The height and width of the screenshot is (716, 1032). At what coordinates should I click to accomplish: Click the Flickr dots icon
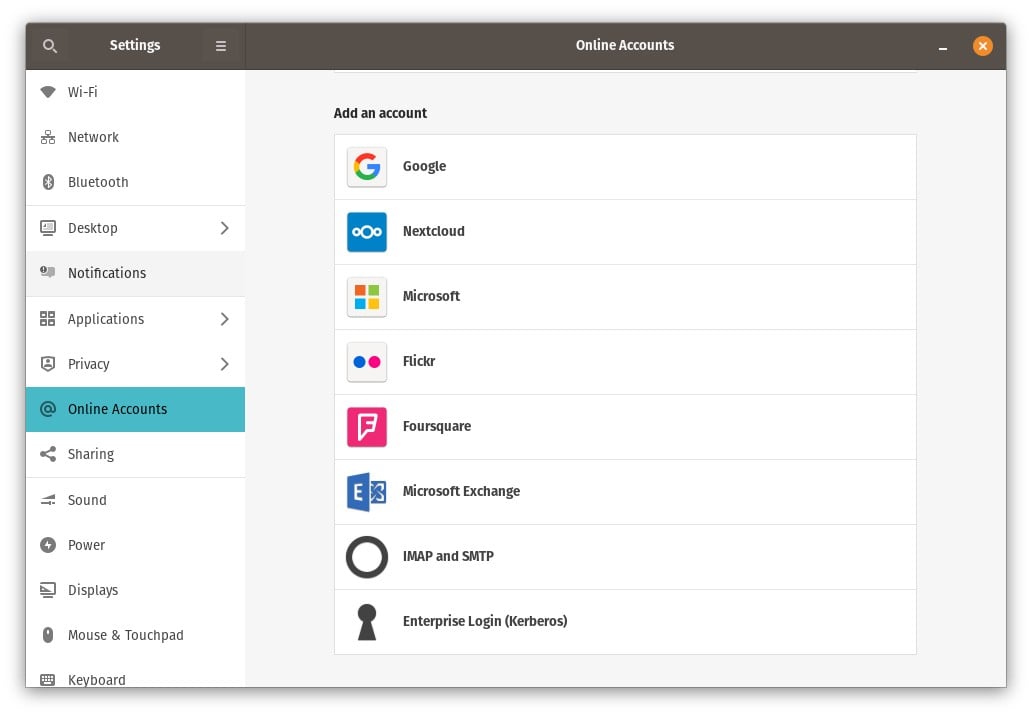click(367, 362)
